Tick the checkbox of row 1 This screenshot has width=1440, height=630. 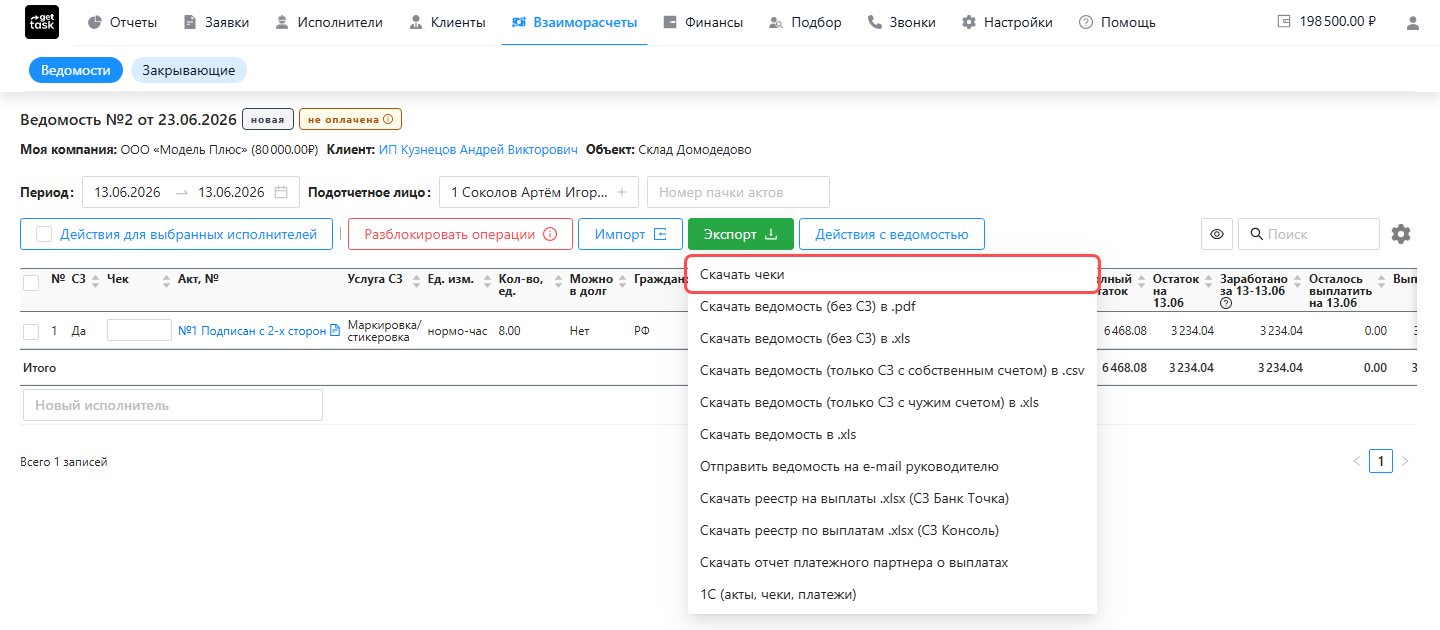[x=31, y=331]
